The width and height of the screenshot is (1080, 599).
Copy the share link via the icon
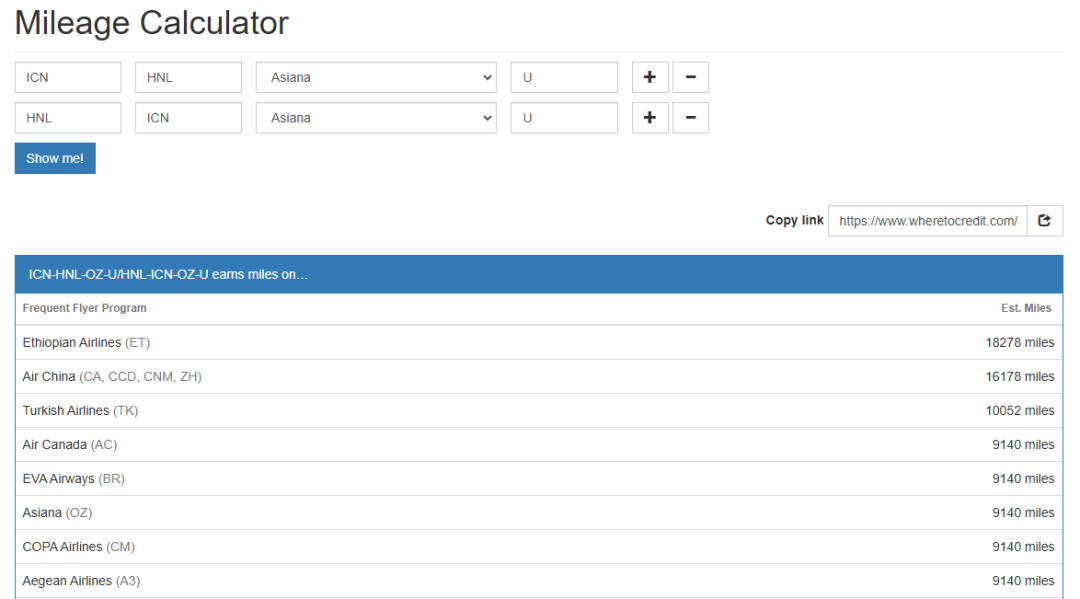pyautogui.click(x=1044, y=220)
